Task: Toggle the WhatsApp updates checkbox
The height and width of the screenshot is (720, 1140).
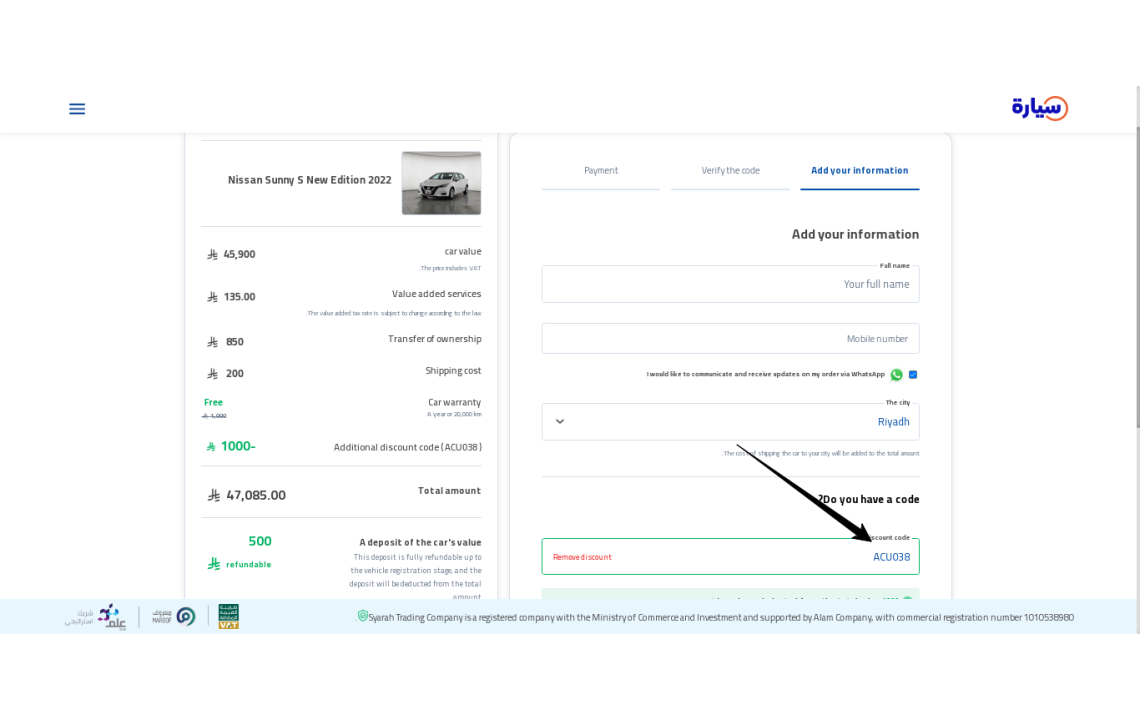Action: click(x=913, y=375)
